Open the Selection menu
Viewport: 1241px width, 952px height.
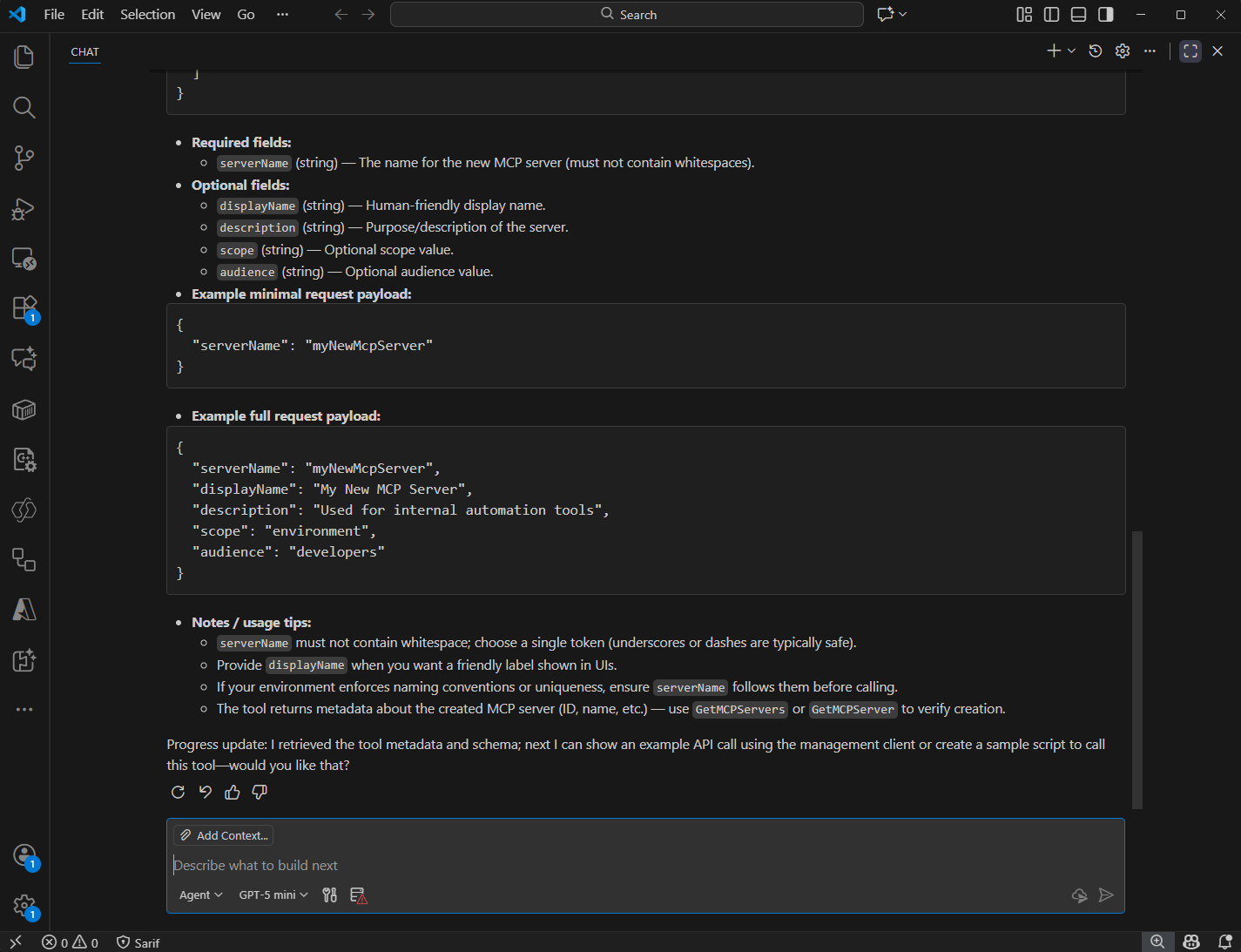click(147, 15)
